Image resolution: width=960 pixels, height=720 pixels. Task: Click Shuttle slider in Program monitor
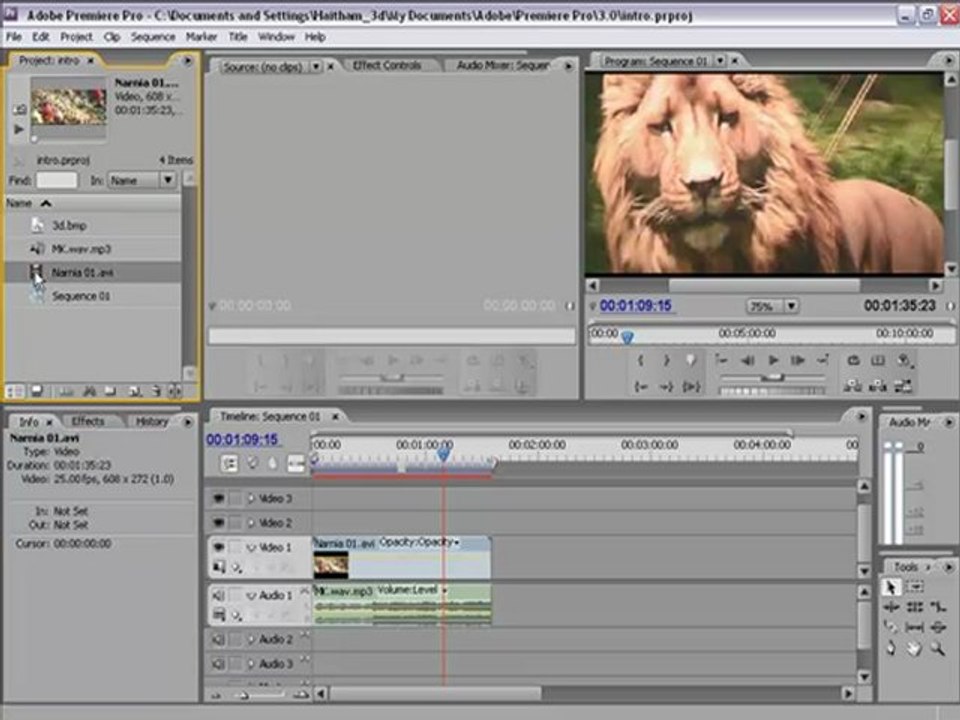point(773,378)
